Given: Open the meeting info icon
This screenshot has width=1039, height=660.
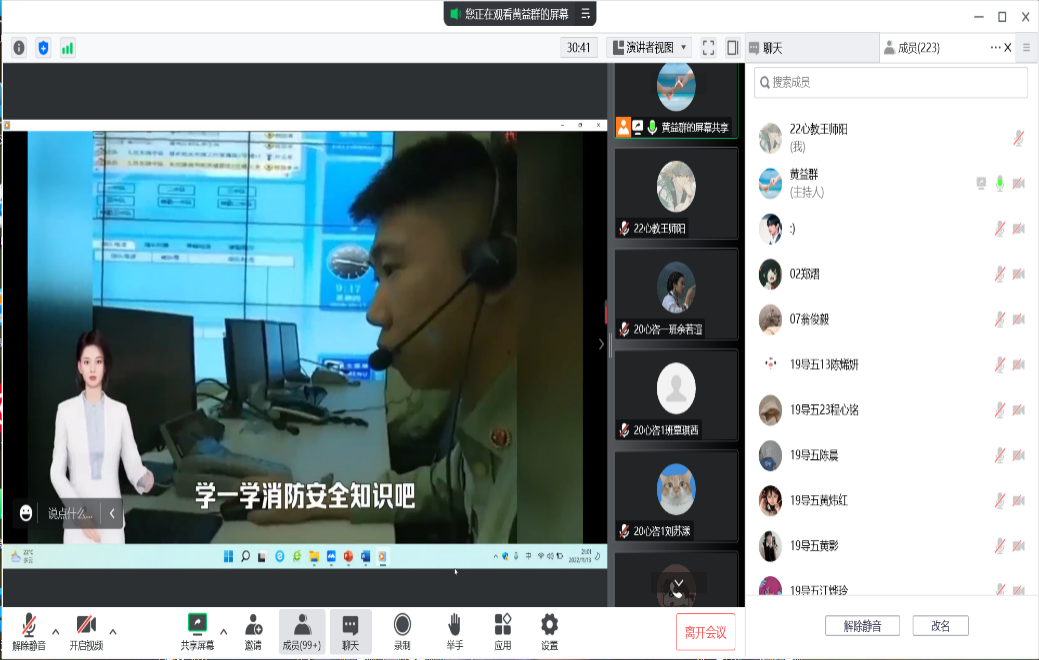Looking at the screenshot, I should pyautogui.click(x=19, y=48).
